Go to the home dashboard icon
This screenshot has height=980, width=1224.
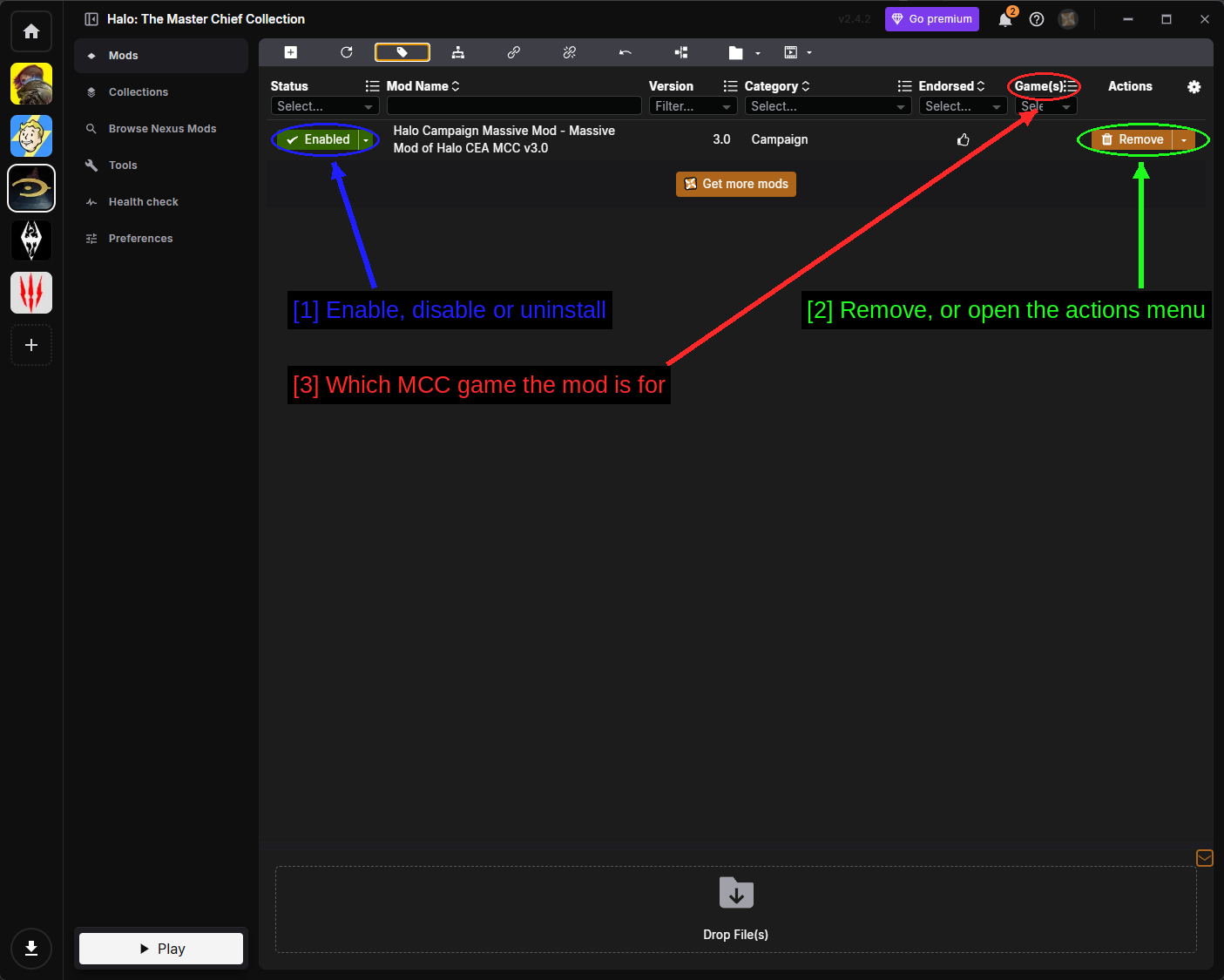point(31,31)
